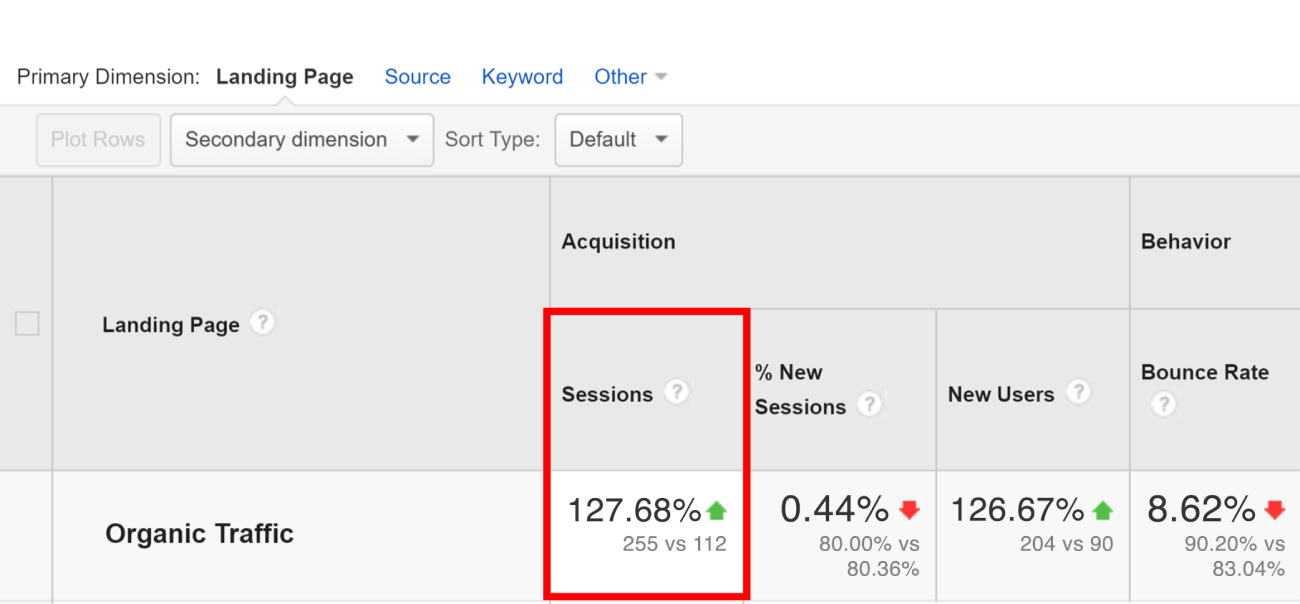Select the Landing Page primary dimension

(285, 77)
